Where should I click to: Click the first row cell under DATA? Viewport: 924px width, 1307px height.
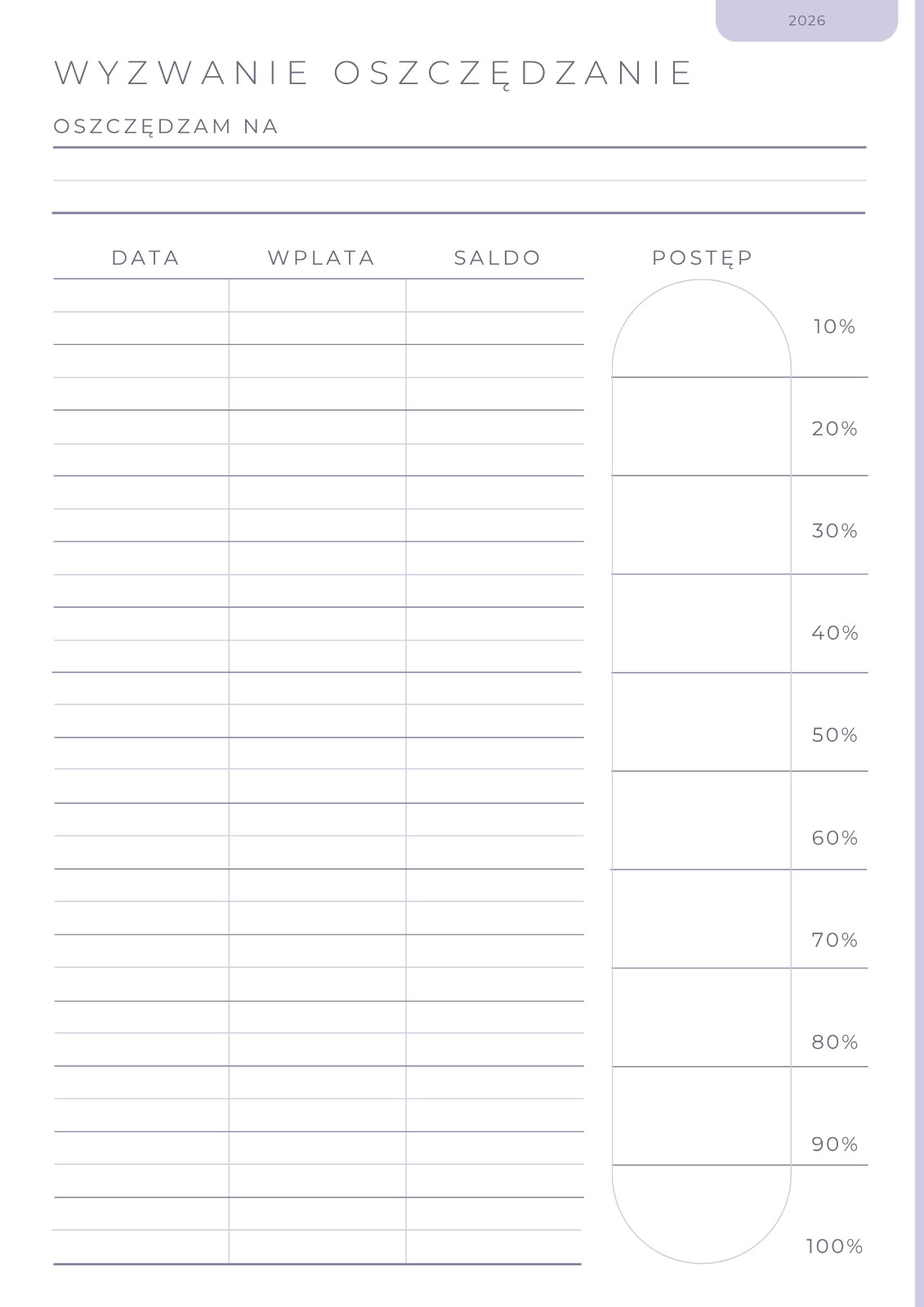point(141,296)
